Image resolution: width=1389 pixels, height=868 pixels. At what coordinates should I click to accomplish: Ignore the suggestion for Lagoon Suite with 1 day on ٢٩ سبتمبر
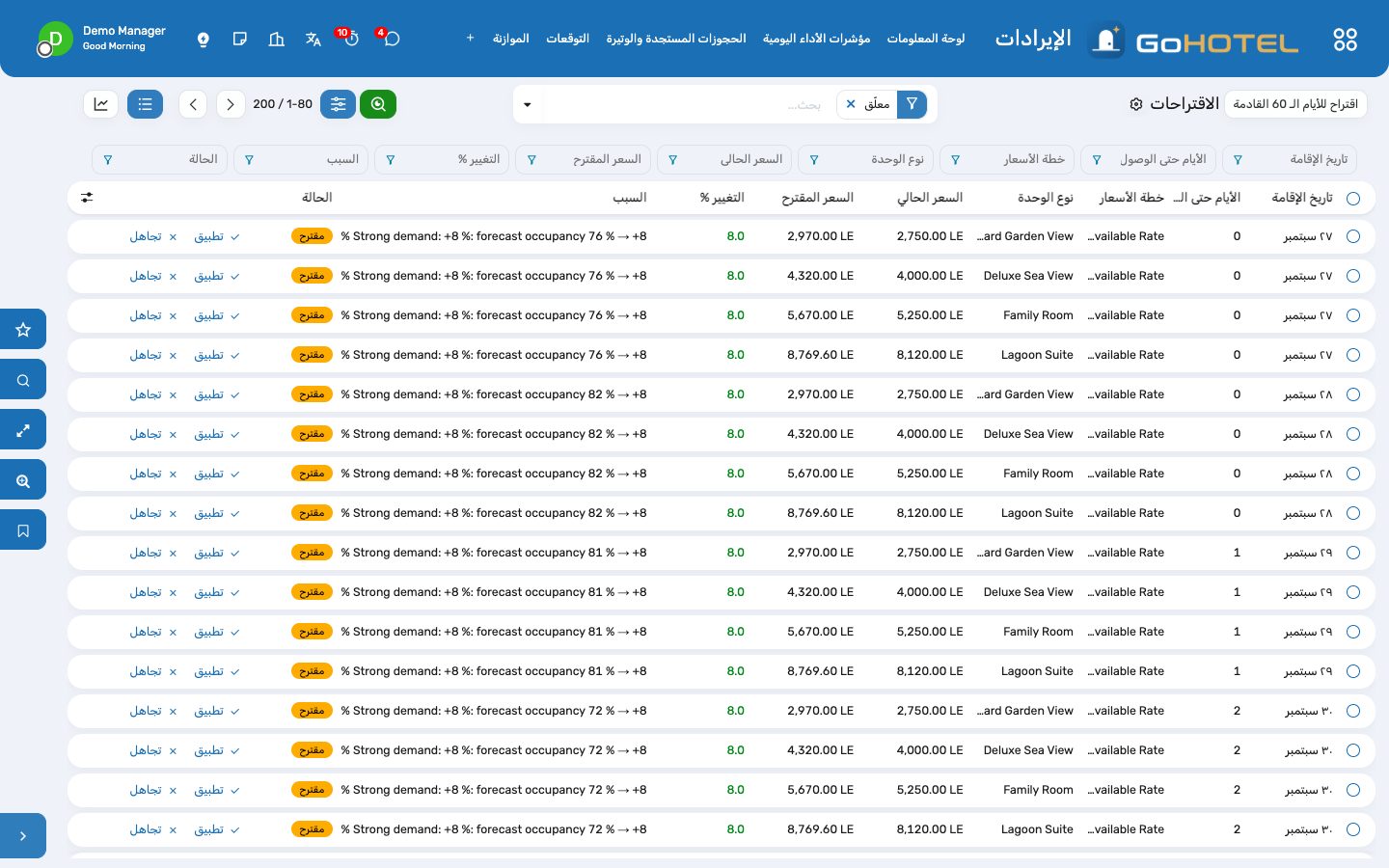152,671
